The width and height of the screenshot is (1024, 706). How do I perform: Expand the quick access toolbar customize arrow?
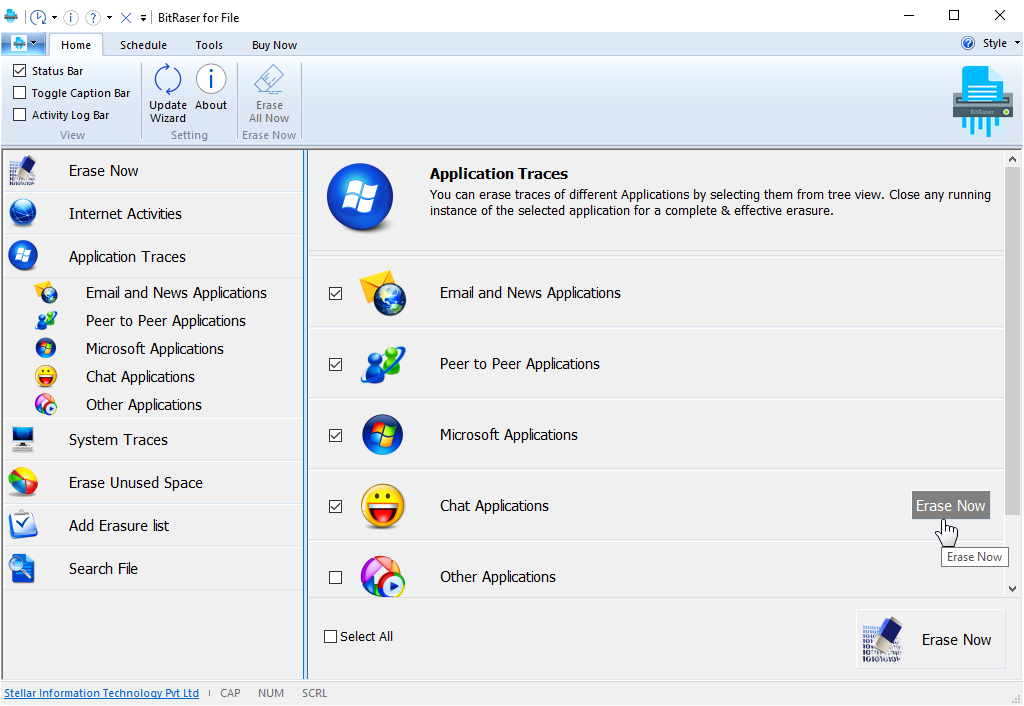[x=144, y=18]
